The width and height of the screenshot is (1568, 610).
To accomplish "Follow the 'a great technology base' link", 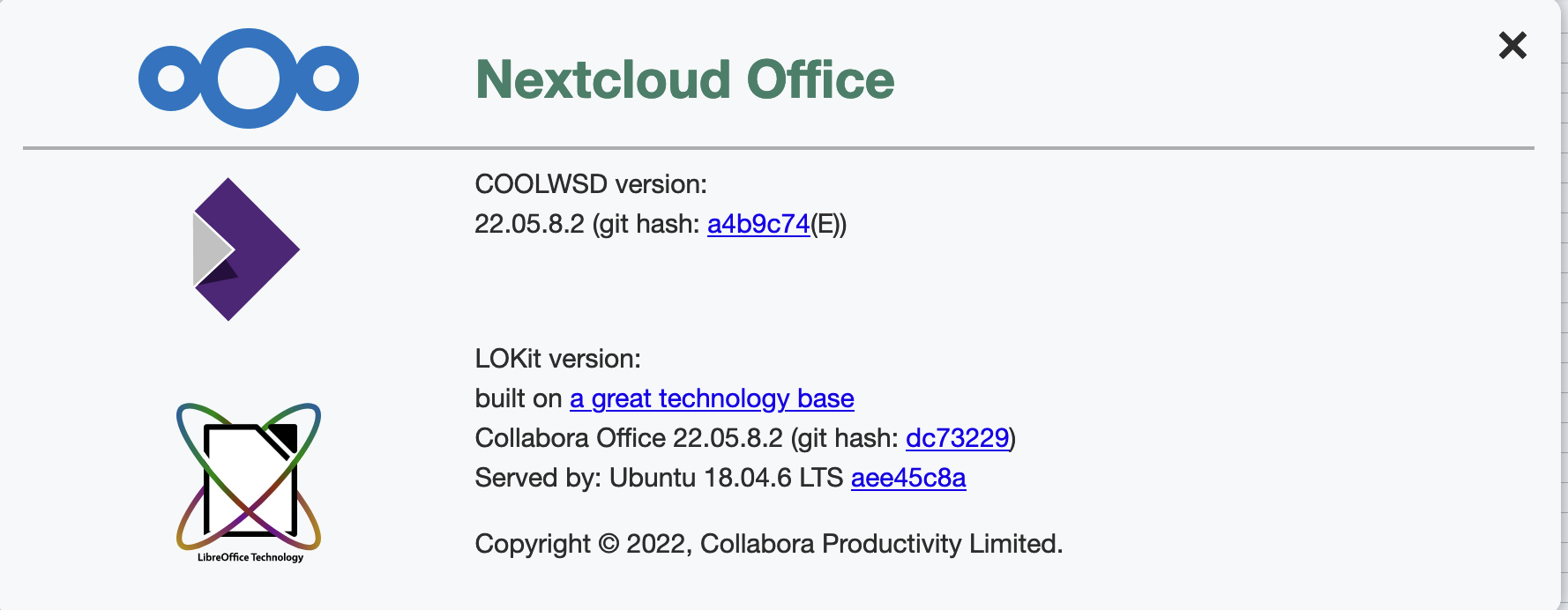I will pos(712,398).
